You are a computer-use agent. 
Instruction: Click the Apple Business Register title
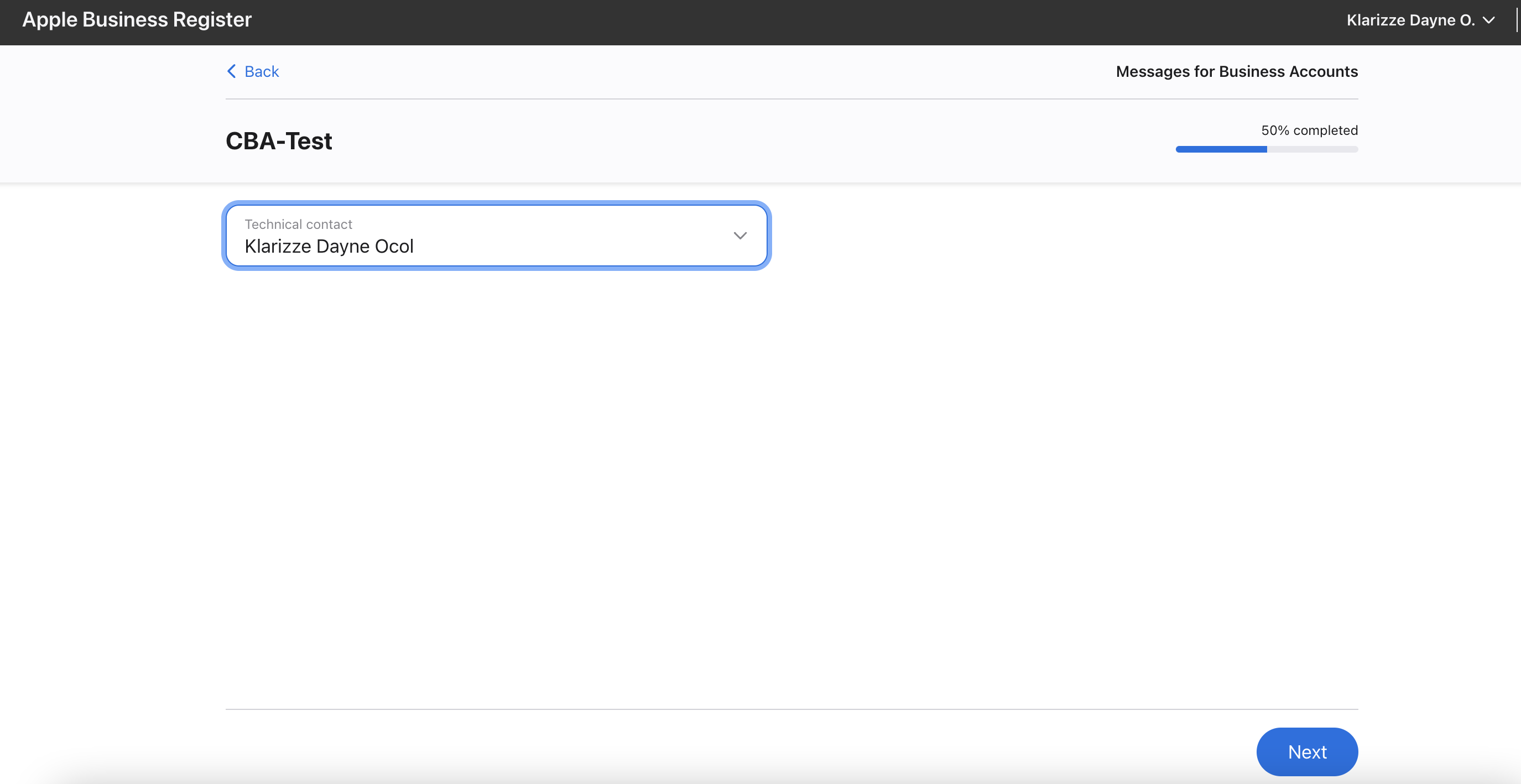[x=137, y=19]
